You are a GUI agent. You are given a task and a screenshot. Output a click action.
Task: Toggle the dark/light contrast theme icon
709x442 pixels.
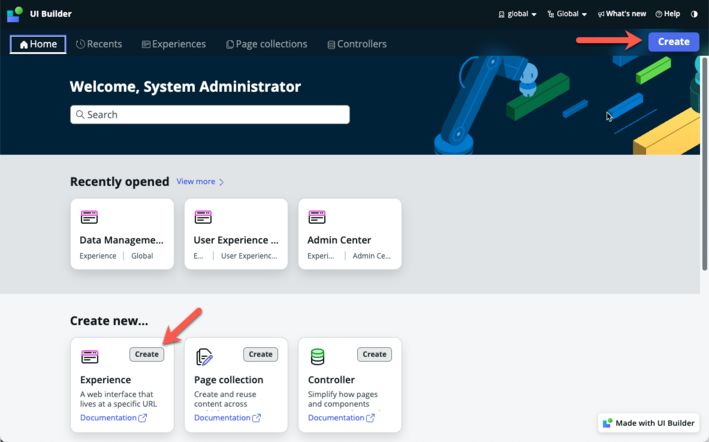point(694,14)
